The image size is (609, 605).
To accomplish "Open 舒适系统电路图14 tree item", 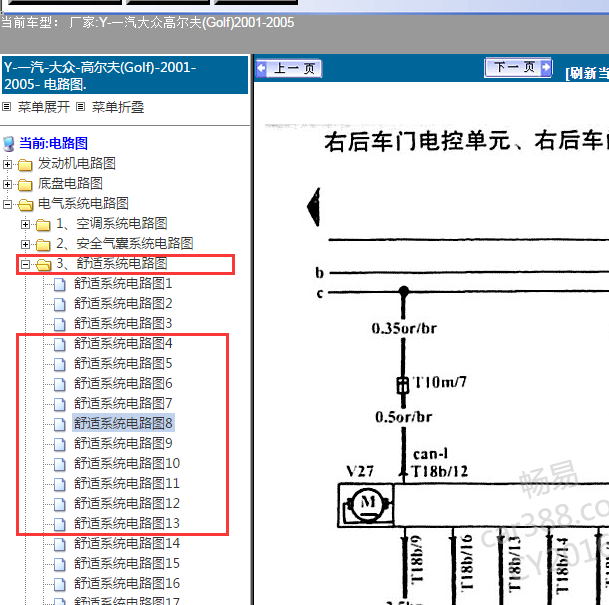I will (x=127, y=544).
